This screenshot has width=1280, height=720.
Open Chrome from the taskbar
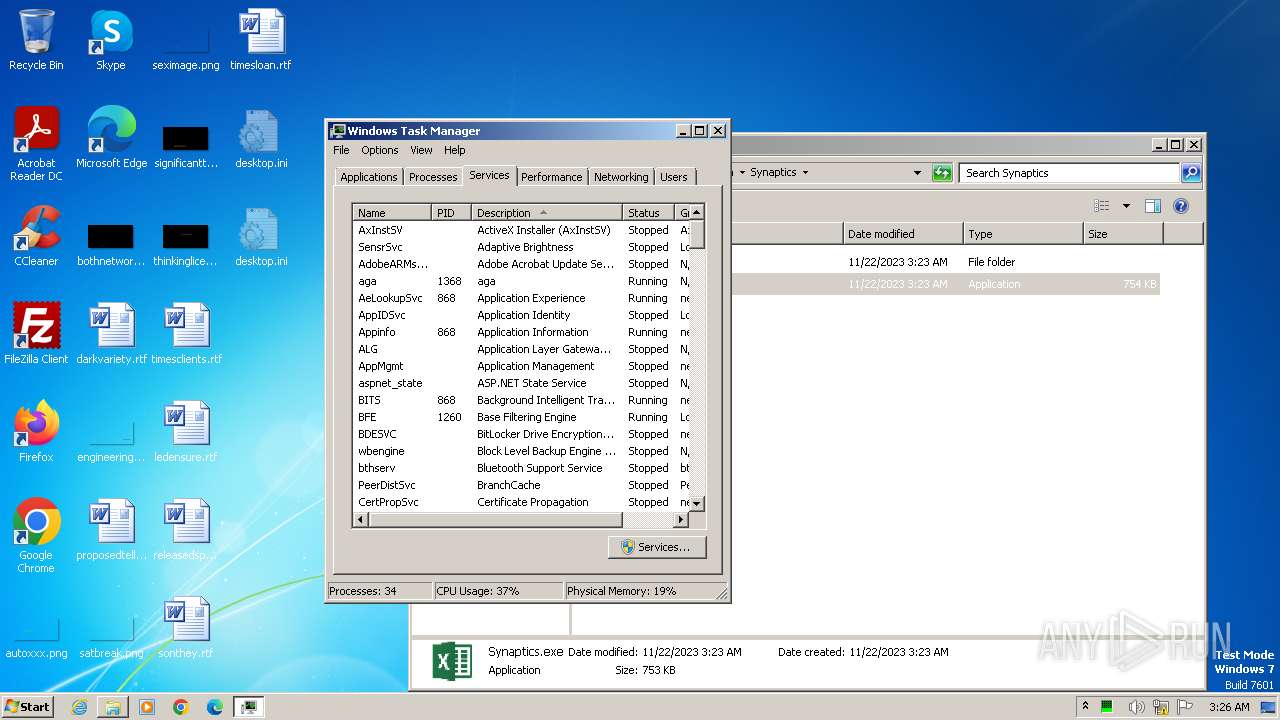181,707
